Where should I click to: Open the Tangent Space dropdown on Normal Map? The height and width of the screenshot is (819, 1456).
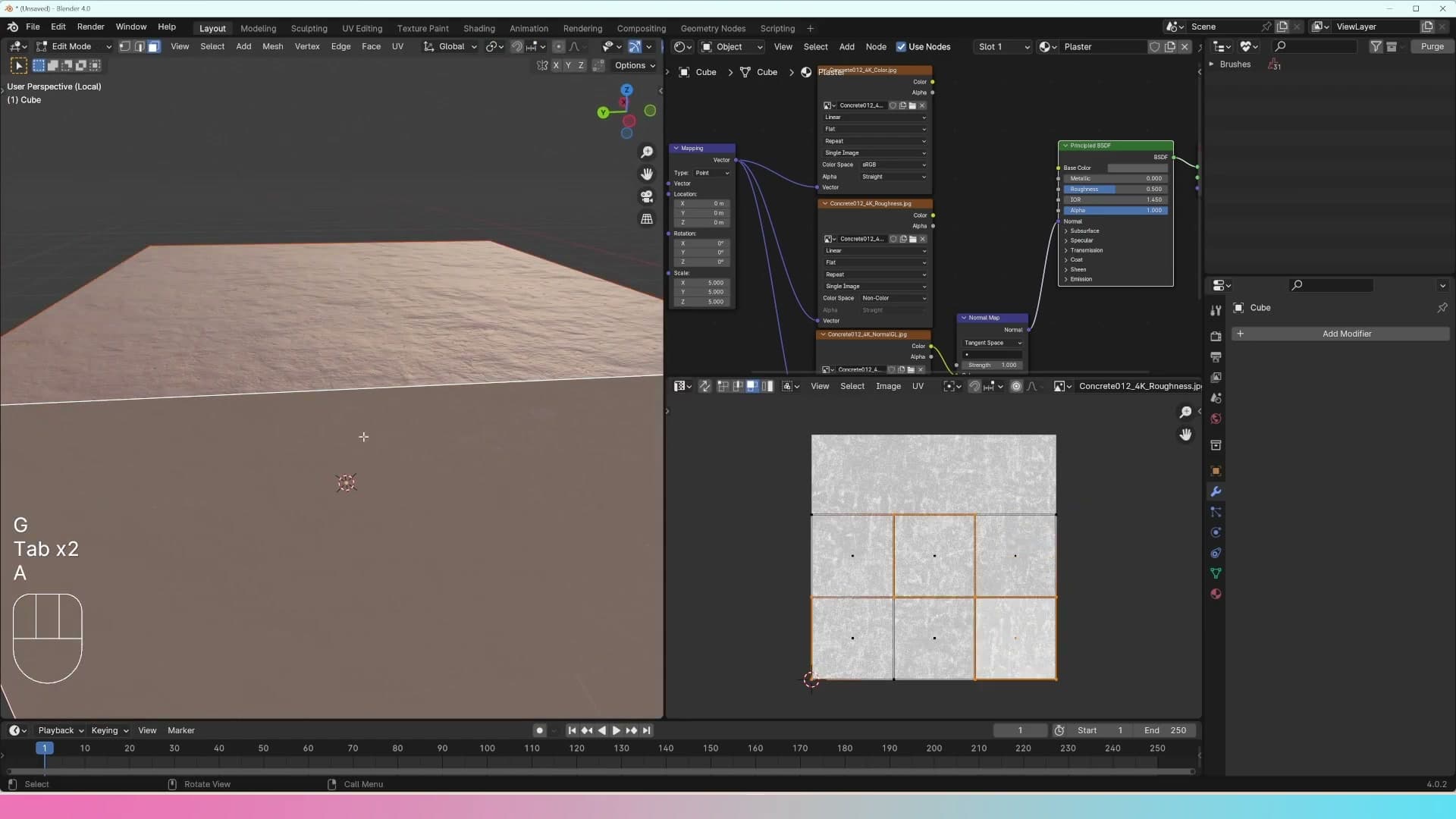coord(993,344)
